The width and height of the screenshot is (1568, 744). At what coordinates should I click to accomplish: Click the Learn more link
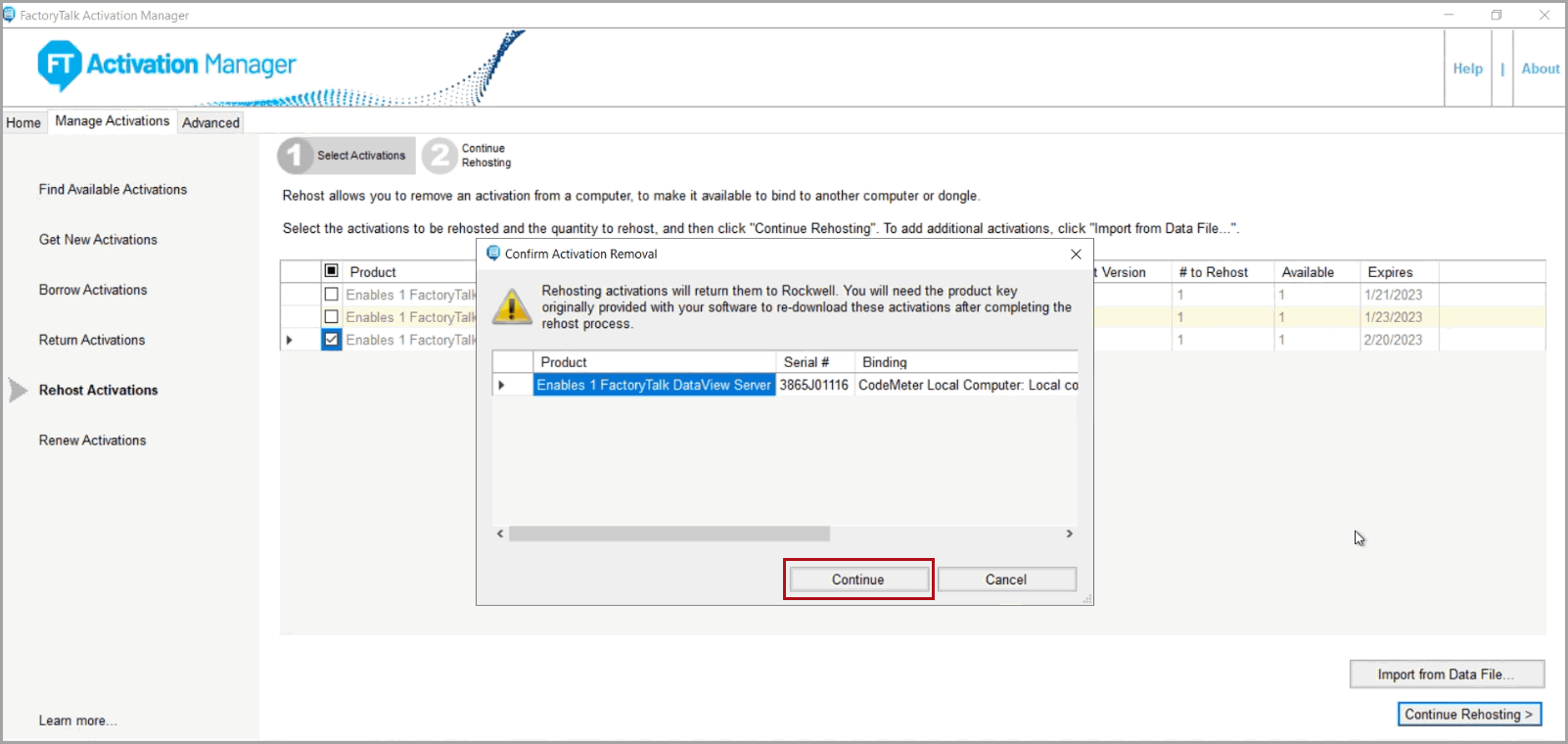[77, 721]
